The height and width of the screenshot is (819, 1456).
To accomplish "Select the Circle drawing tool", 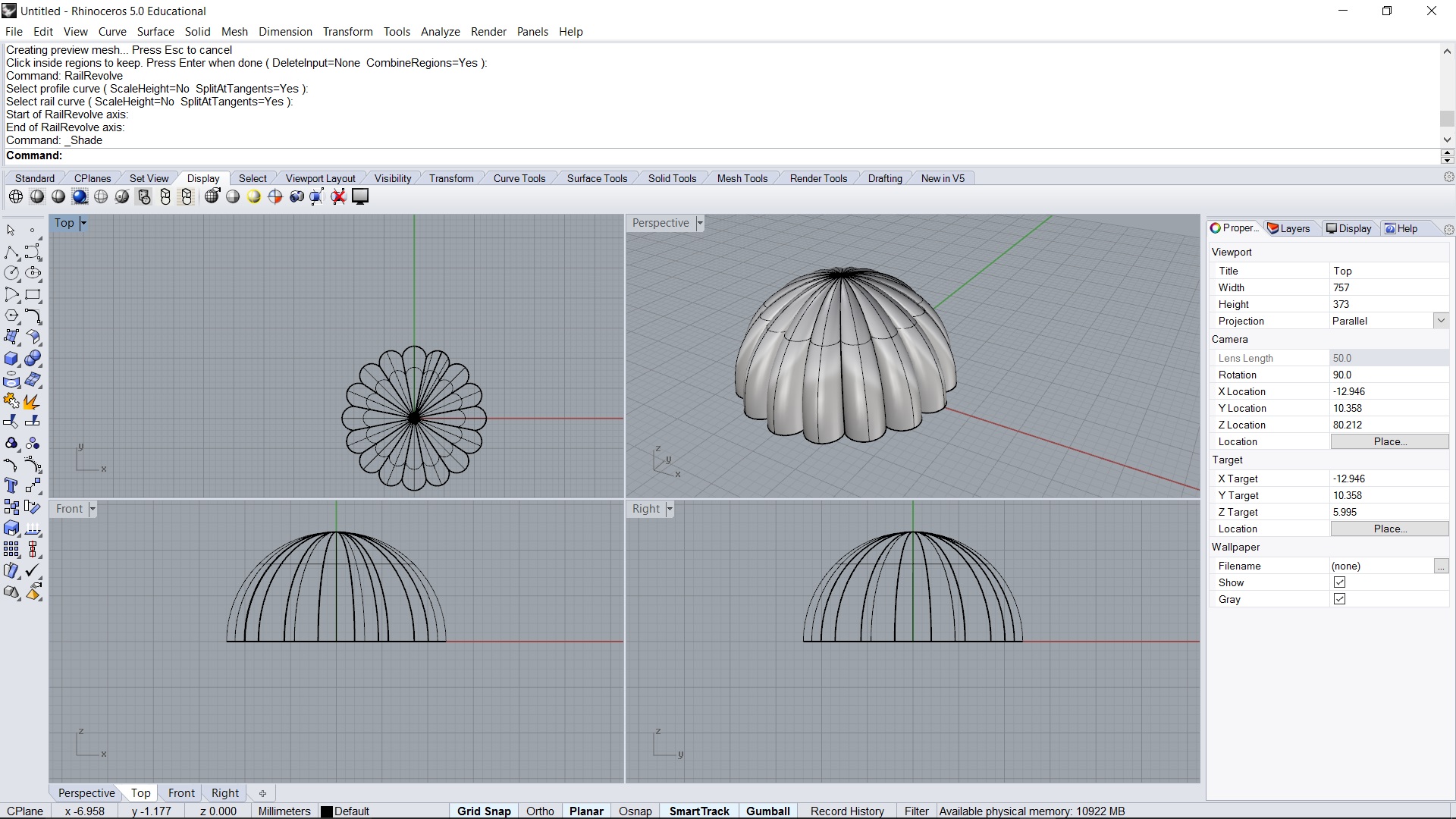I will (x=11, y=273).
